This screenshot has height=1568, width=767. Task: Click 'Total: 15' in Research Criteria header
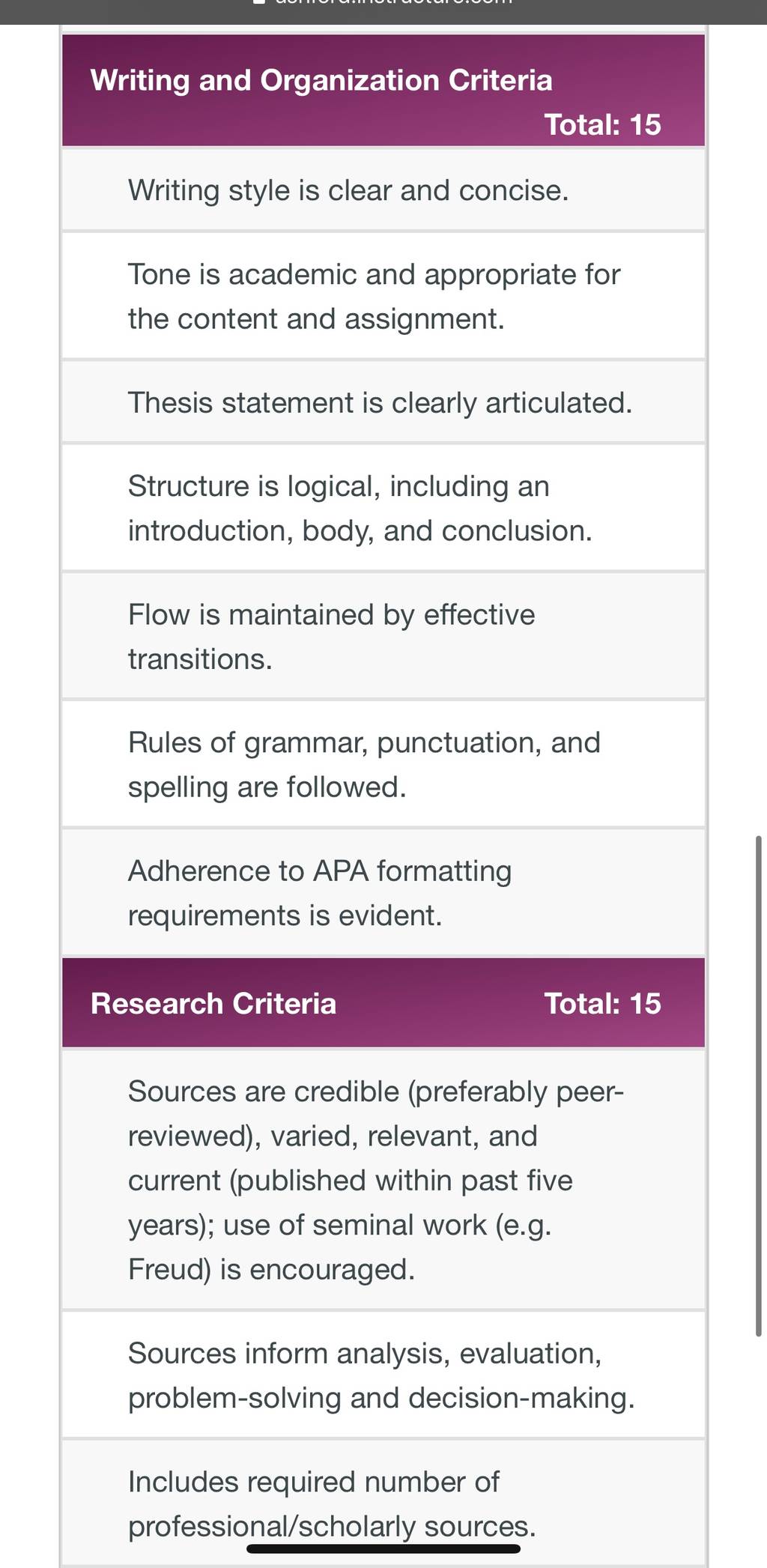tap(602, 1003)
